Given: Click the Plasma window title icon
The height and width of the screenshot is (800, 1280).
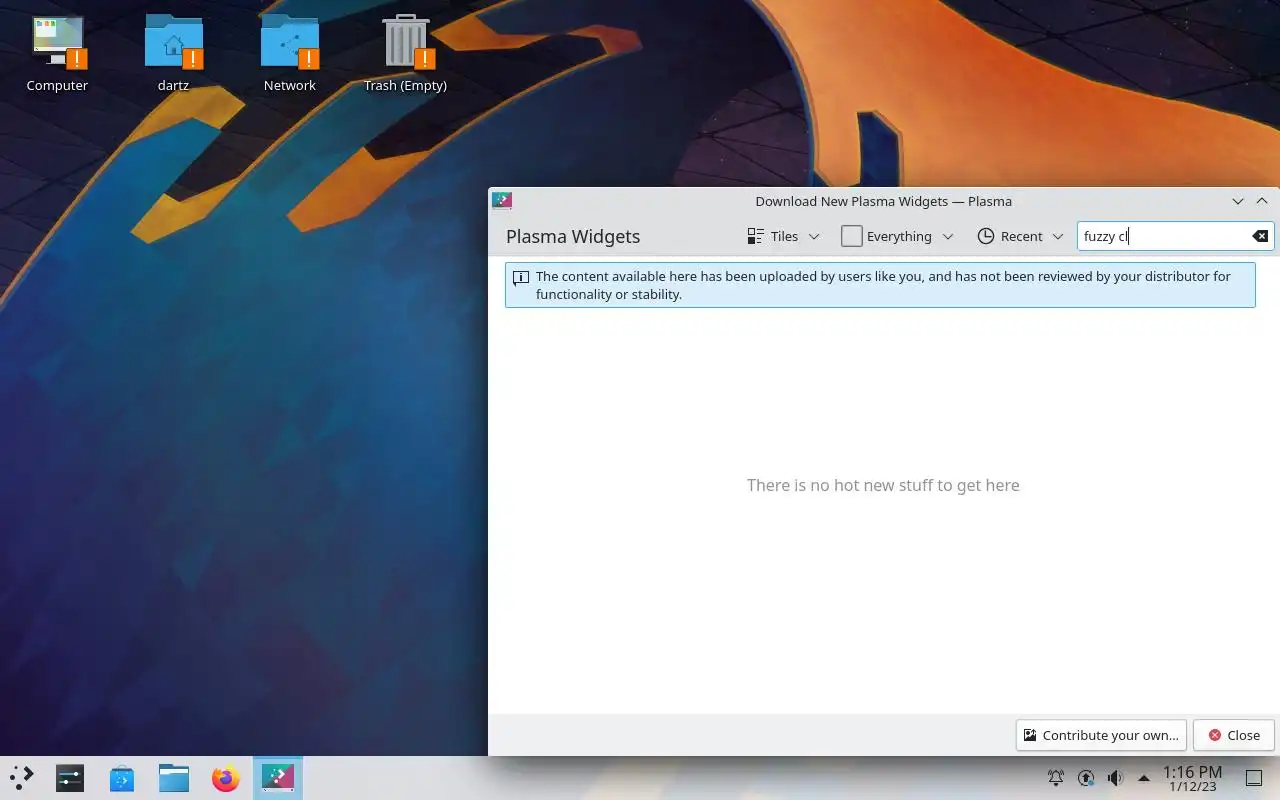Looking at the screenshot, I should (x=502, y=201).
